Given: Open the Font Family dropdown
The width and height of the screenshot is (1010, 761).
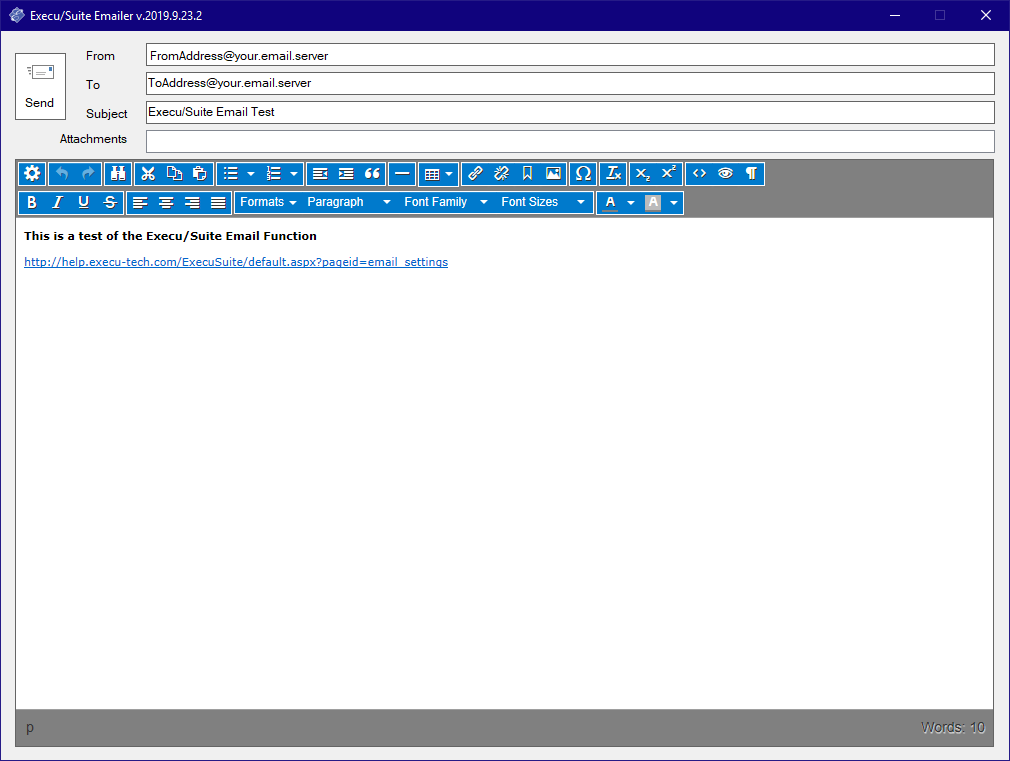Looking at the screenshot, I should [x=445, y=202].
